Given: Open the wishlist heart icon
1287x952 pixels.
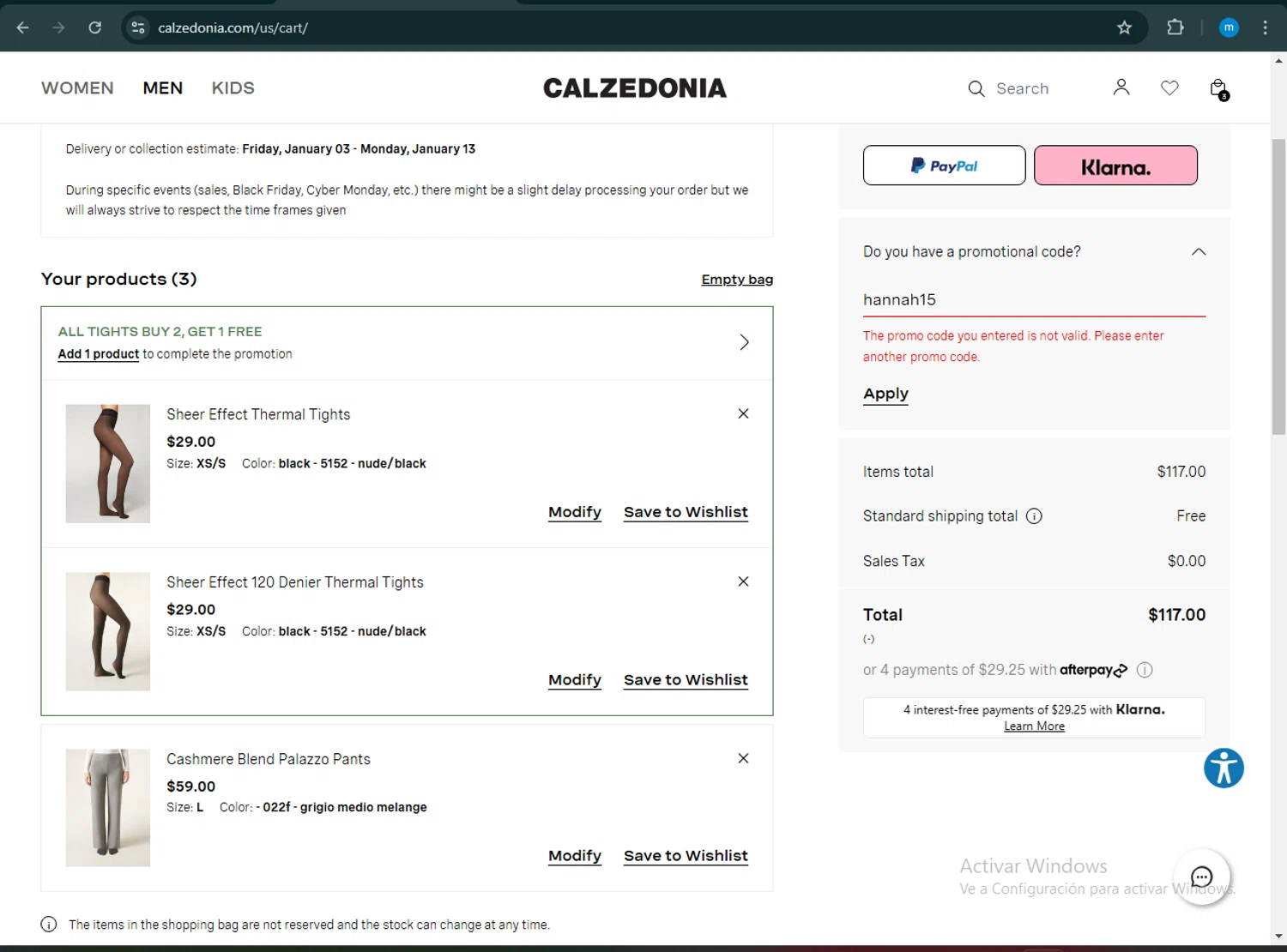Looking at the screenshot, I should coord(1169,87).
